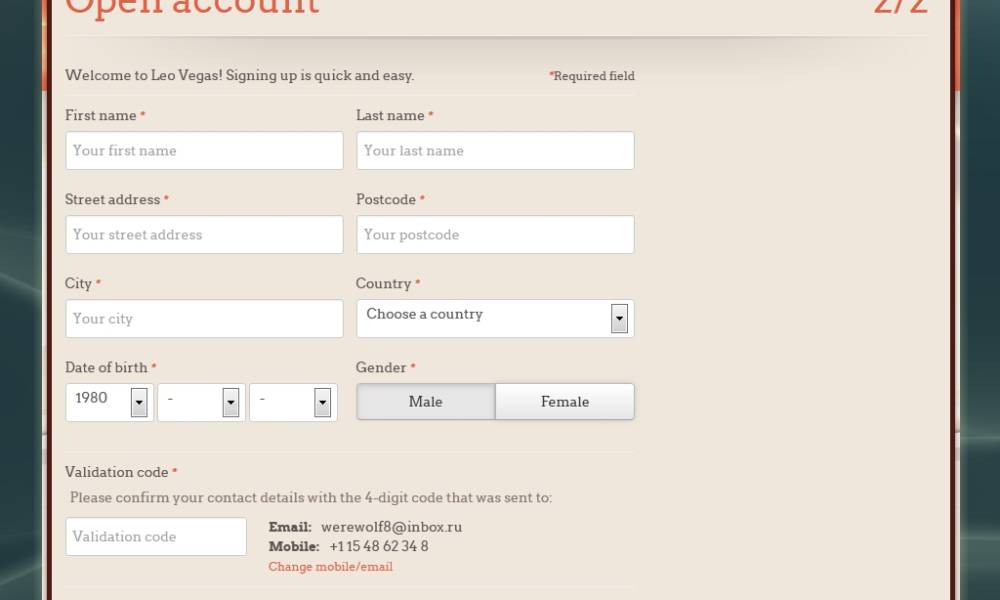Choose the Female gender option
The image size is (1000, 600).
[x=565, y=402]
